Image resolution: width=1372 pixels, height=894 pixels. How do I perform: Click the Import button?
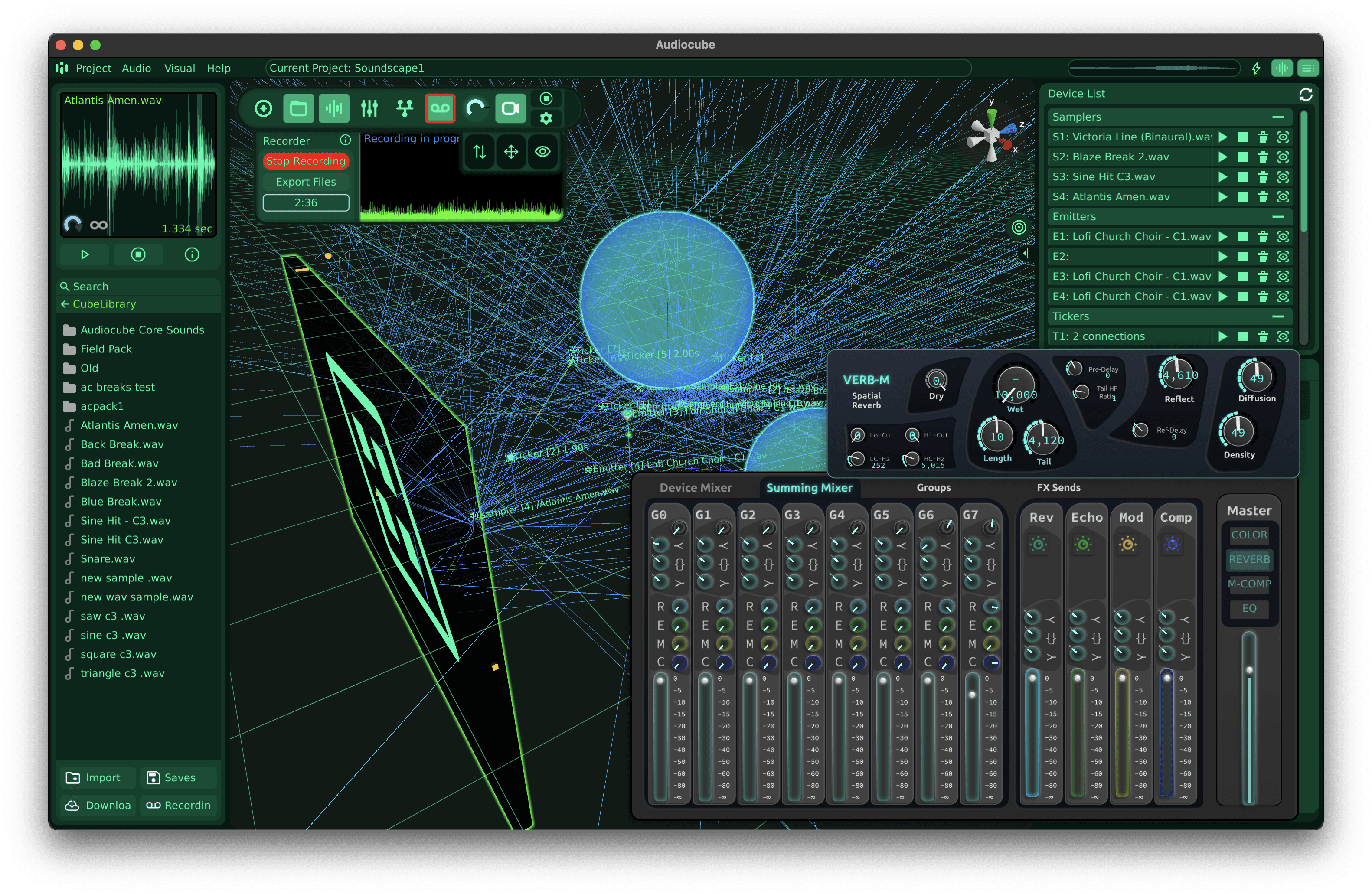tap(98, 777)
